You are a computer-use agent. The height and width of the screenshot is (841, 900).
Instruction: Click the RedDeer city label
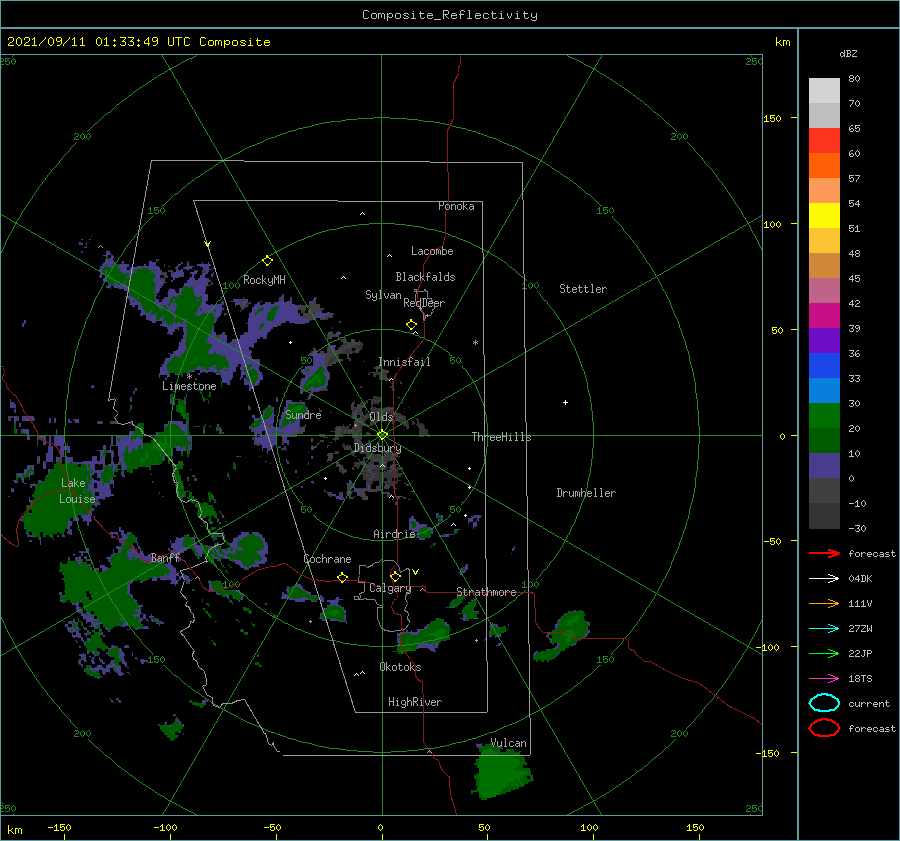(x=424, y=303)
